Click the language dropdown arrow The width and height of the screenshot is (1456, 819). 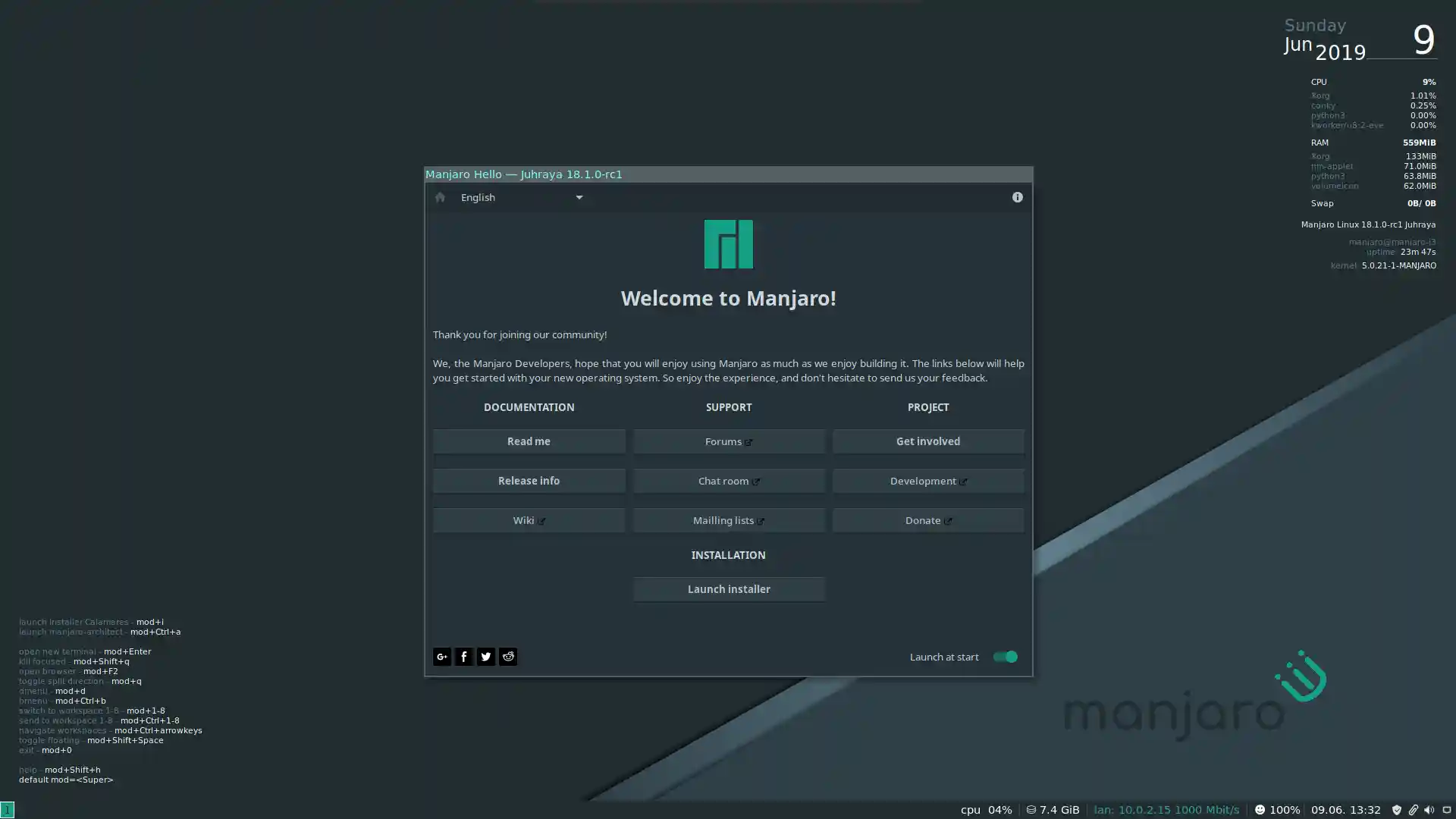[x=579, y=197]
